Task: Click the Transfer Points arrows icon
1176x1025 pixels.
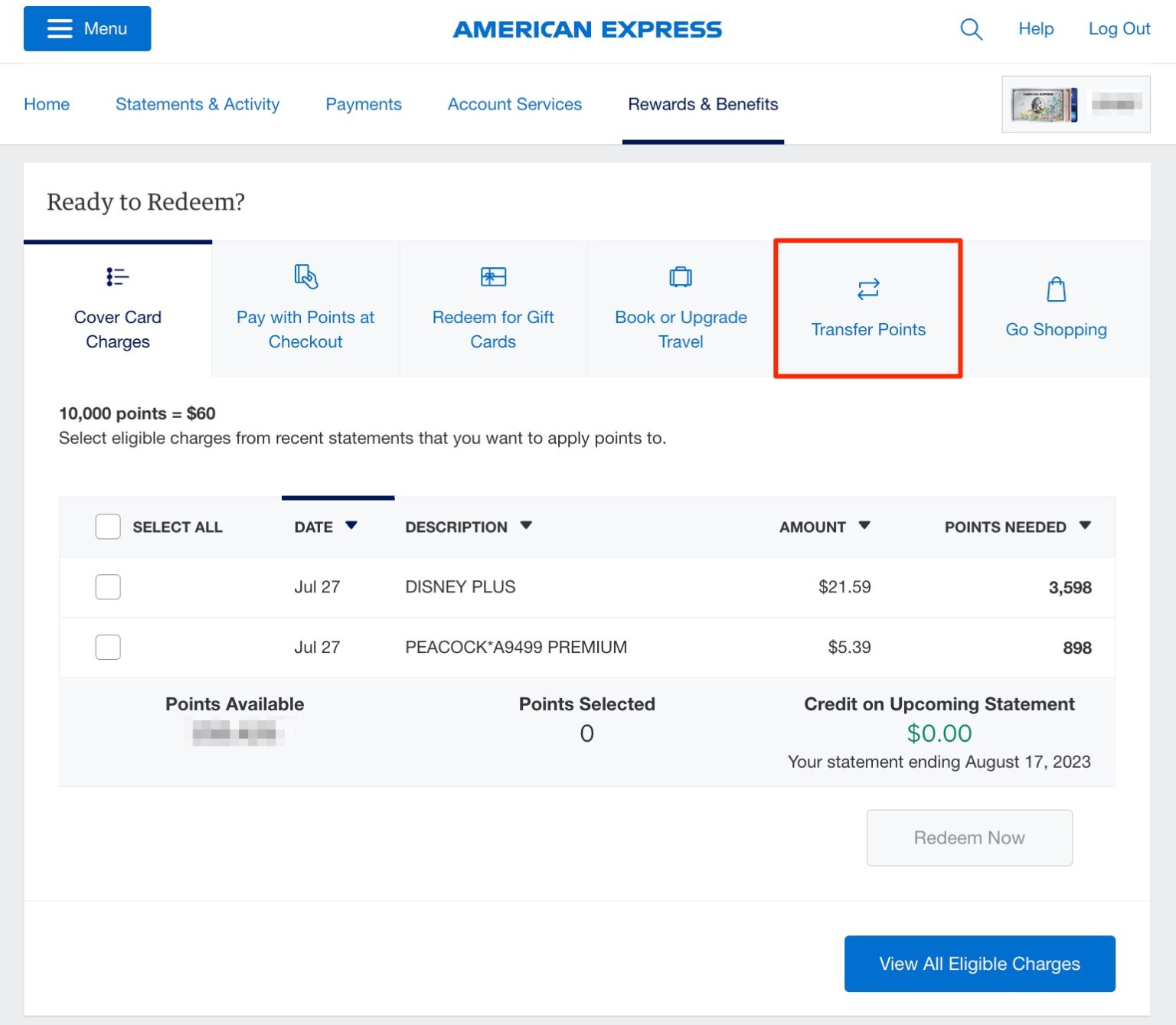Action: 867,289
